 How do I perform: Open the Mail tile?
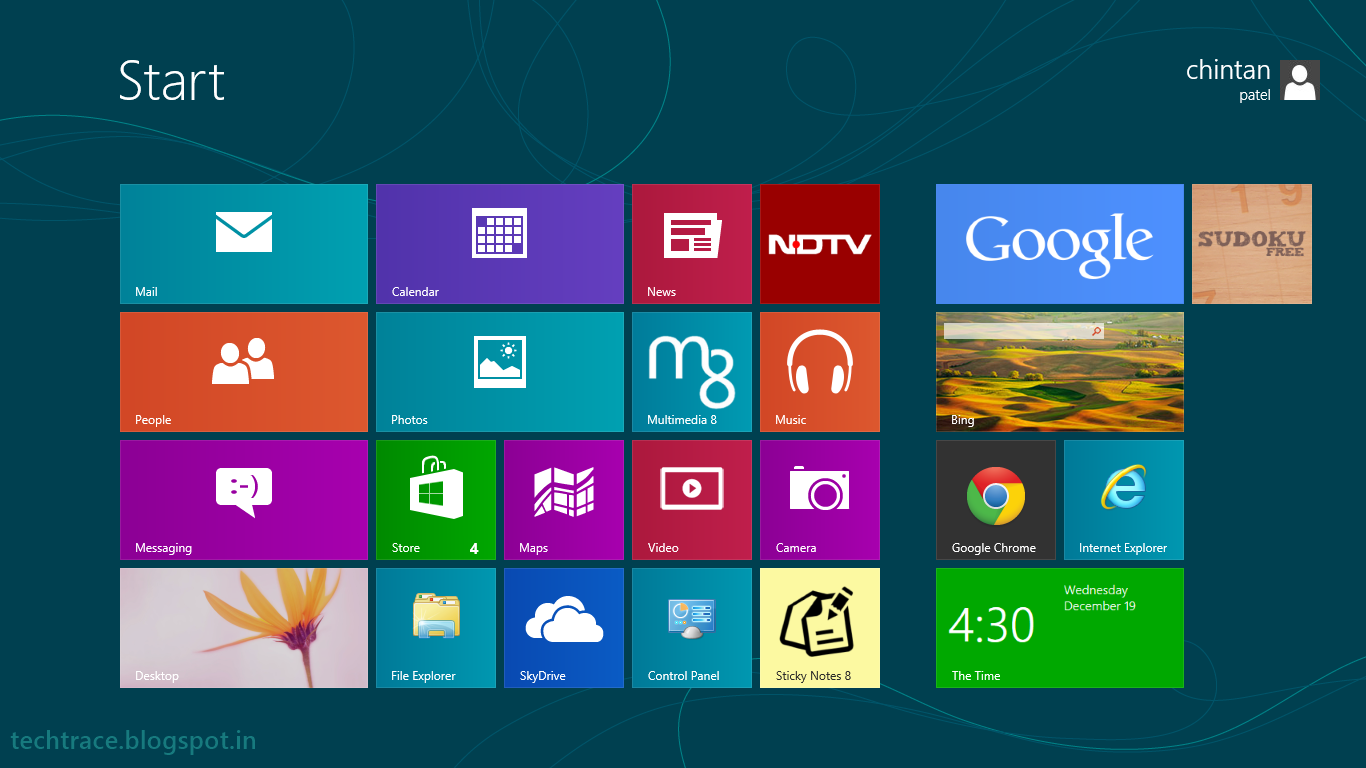[244, 244]
